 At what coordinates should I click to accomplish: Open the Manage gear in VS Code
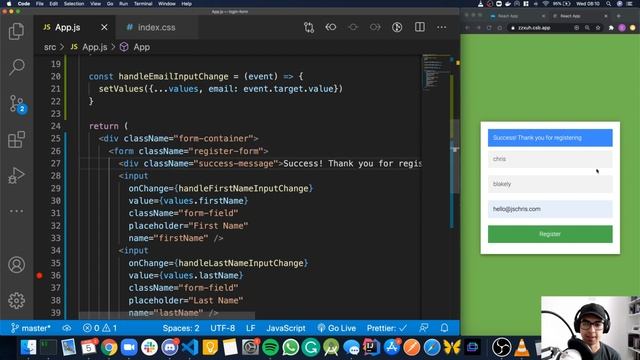[x=16, y=300]
